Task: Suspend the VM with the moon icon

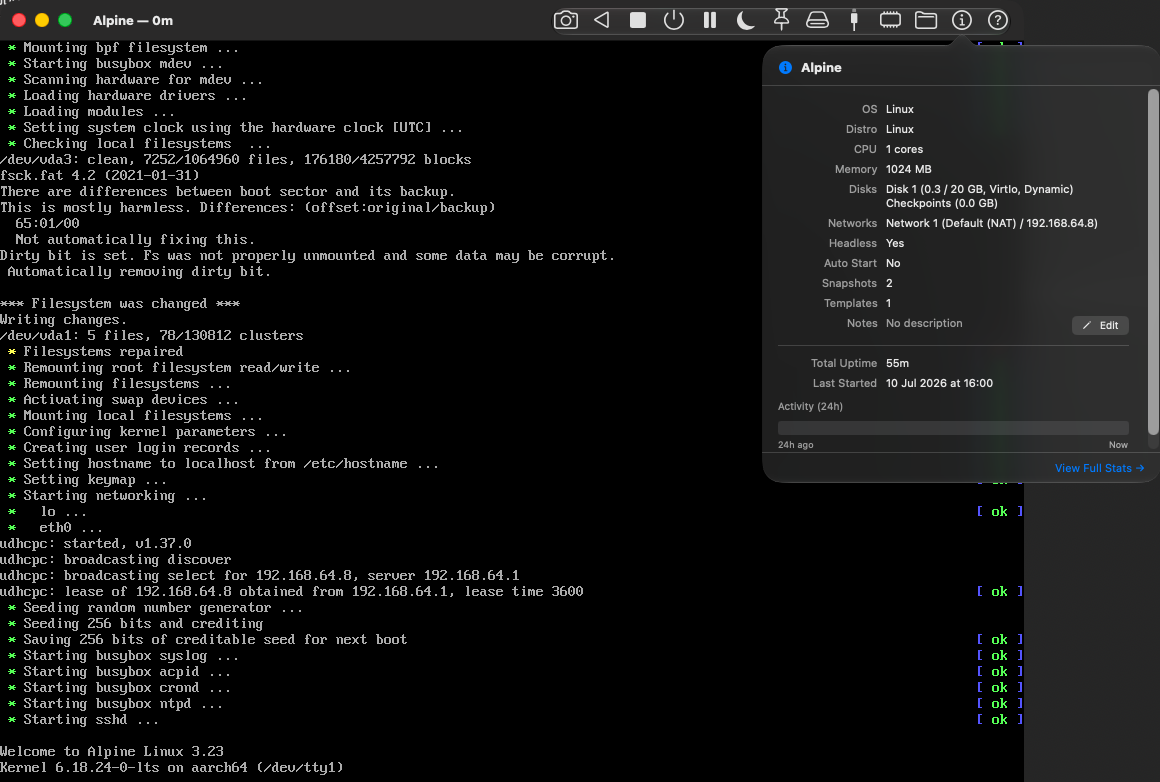Action: 746,20
